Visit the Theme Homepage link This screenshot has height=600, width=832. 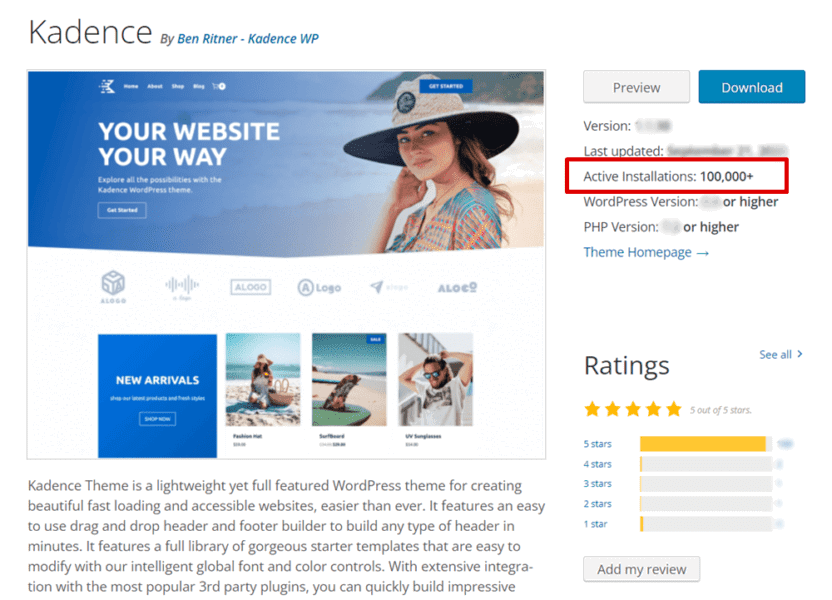[x=646, y=252]
